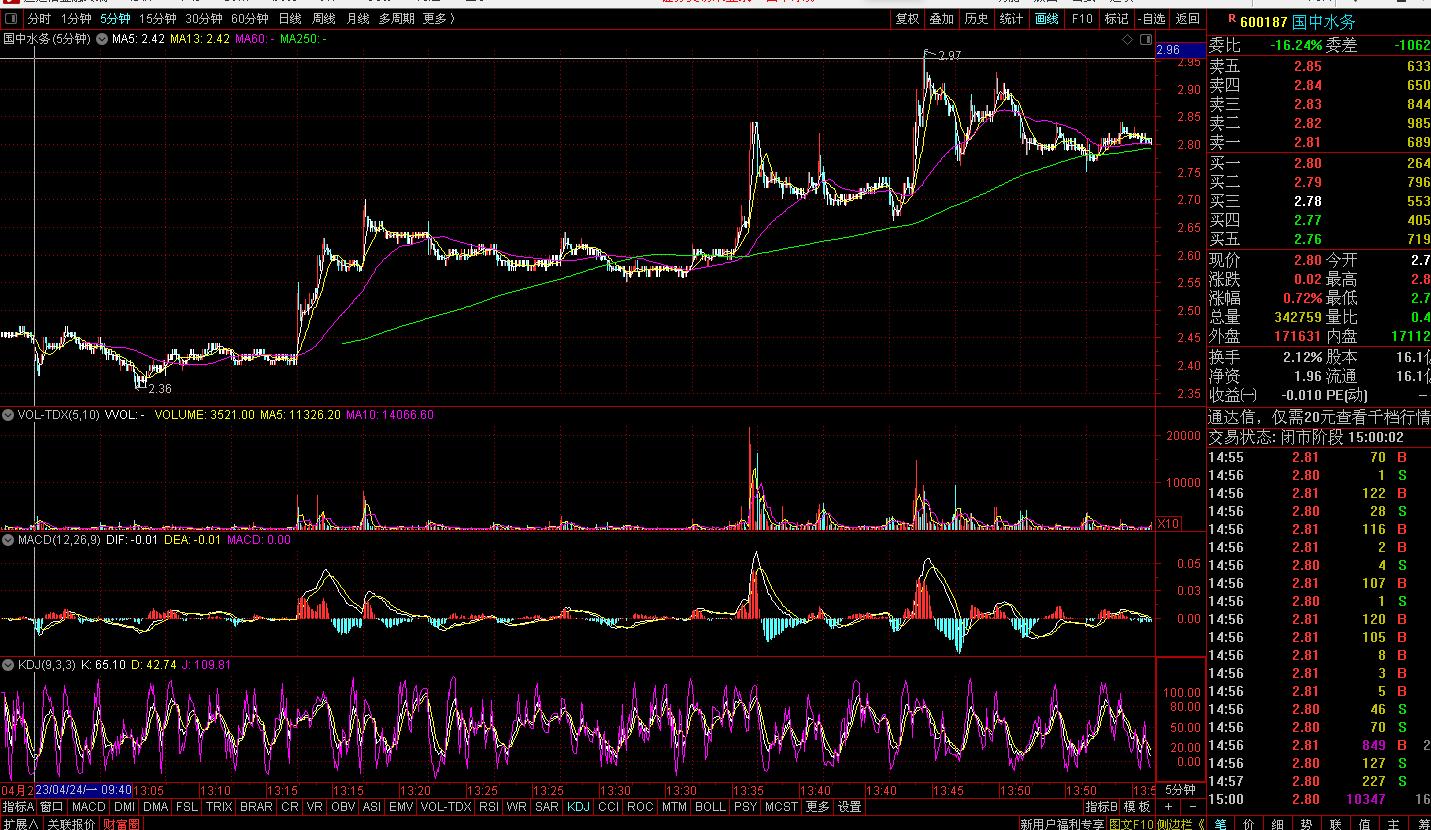1431x830 pixels.
Task: Click the diamond icon at chart top-right
Action: point(1128,39)
